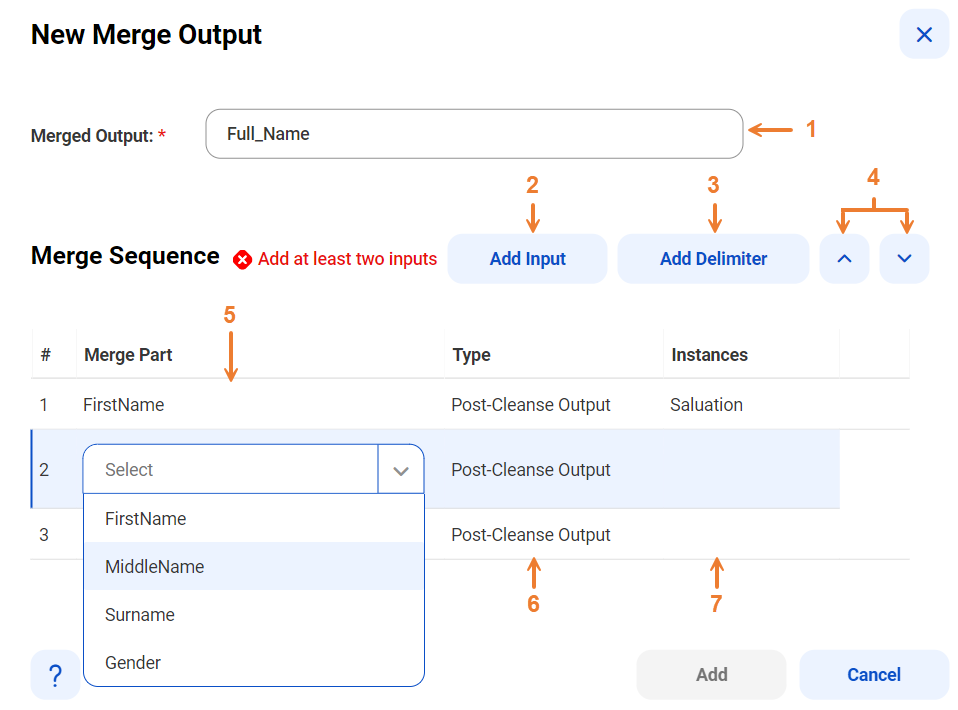This screenshot has width=958, height=710.
Task: Click the red error icon beside Merge Sequence
Action: tap(242, 260)
